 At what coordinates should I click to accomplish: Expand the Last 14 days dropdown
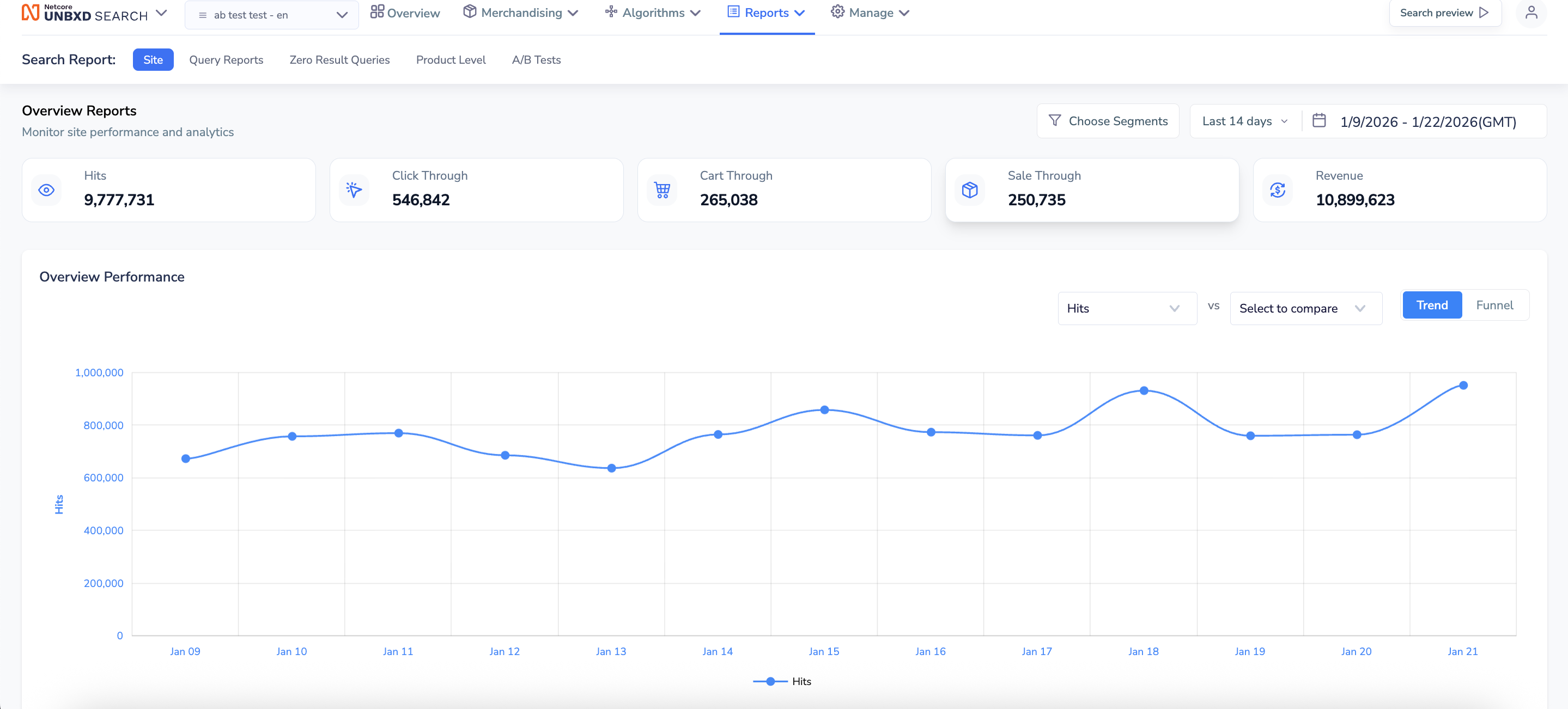(1245, 121)
